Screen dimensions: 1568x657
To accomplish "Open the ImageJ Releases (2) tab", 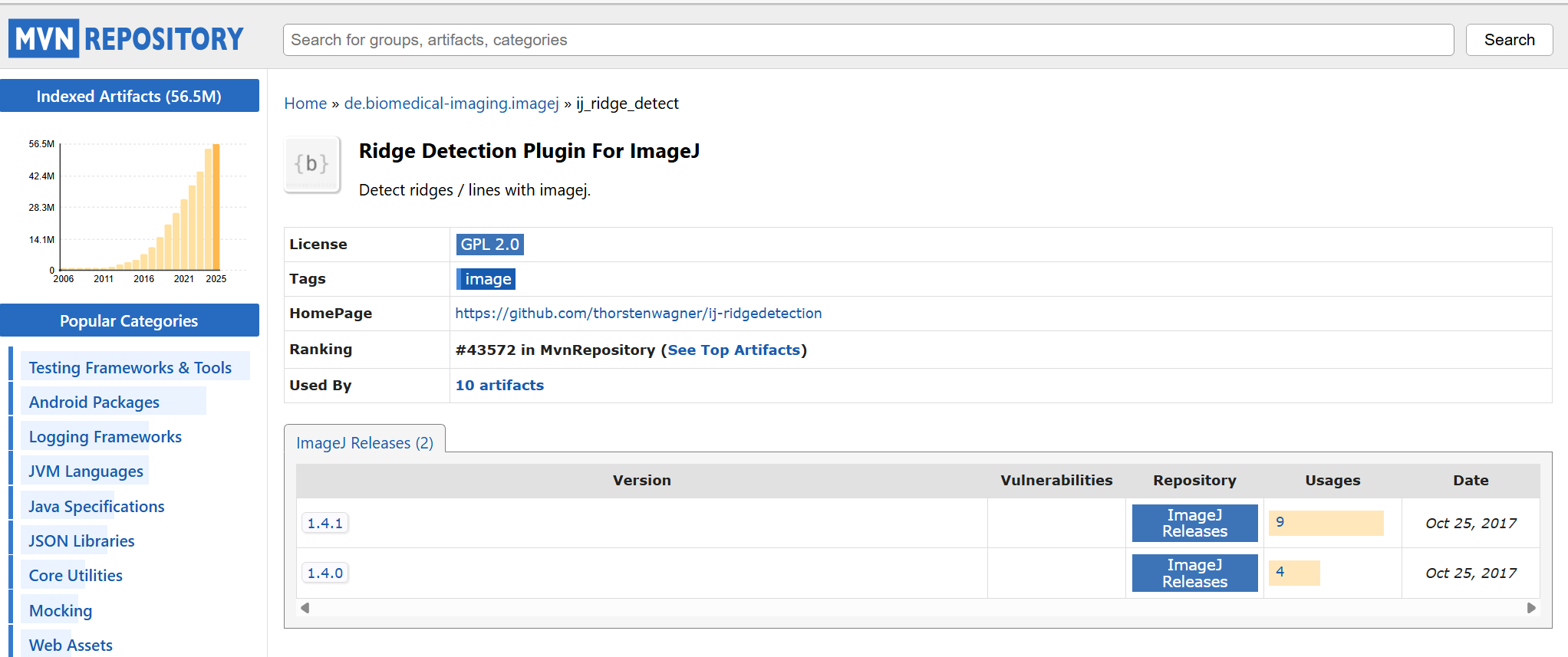I will click(x=364, y=443).
